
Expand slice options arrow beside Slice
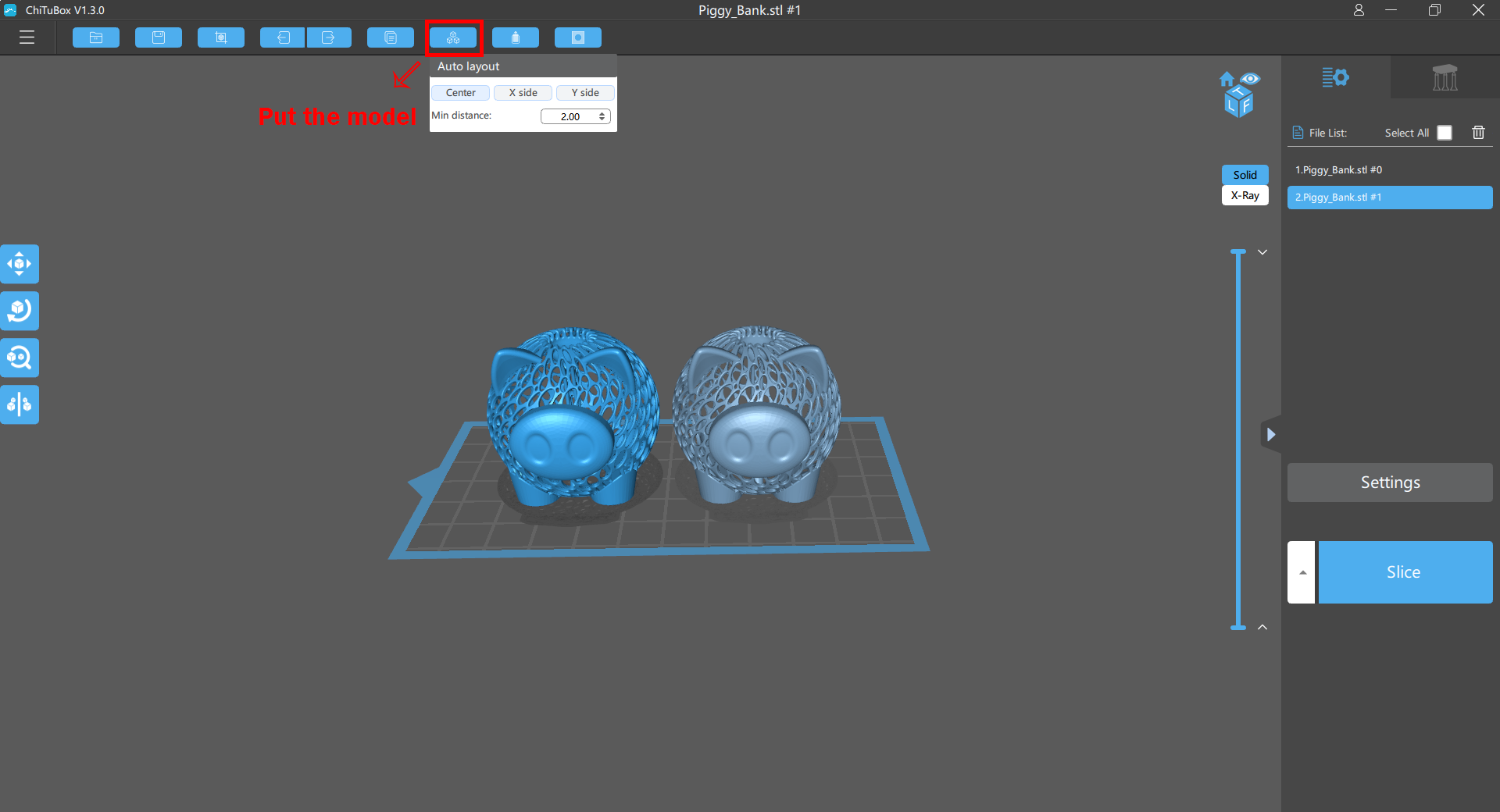(1302, 572)
